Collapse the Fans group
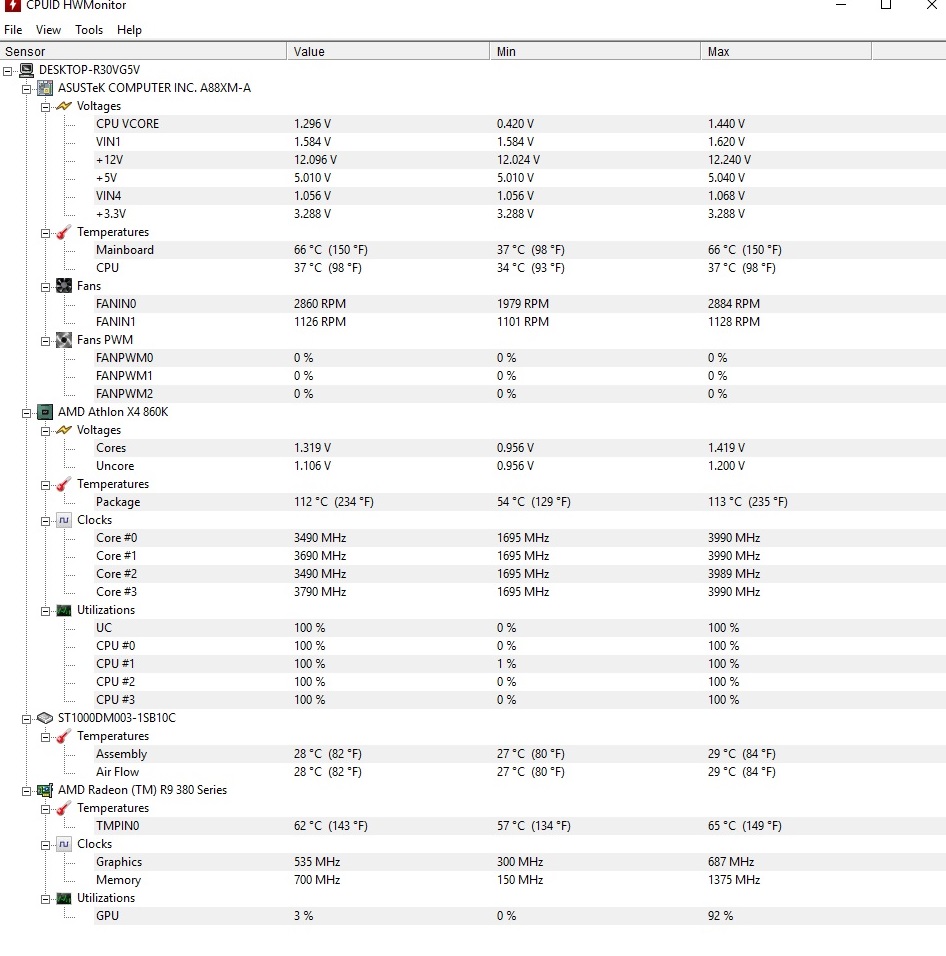Viewport: 946px width, 956px height. coord(46,287)
